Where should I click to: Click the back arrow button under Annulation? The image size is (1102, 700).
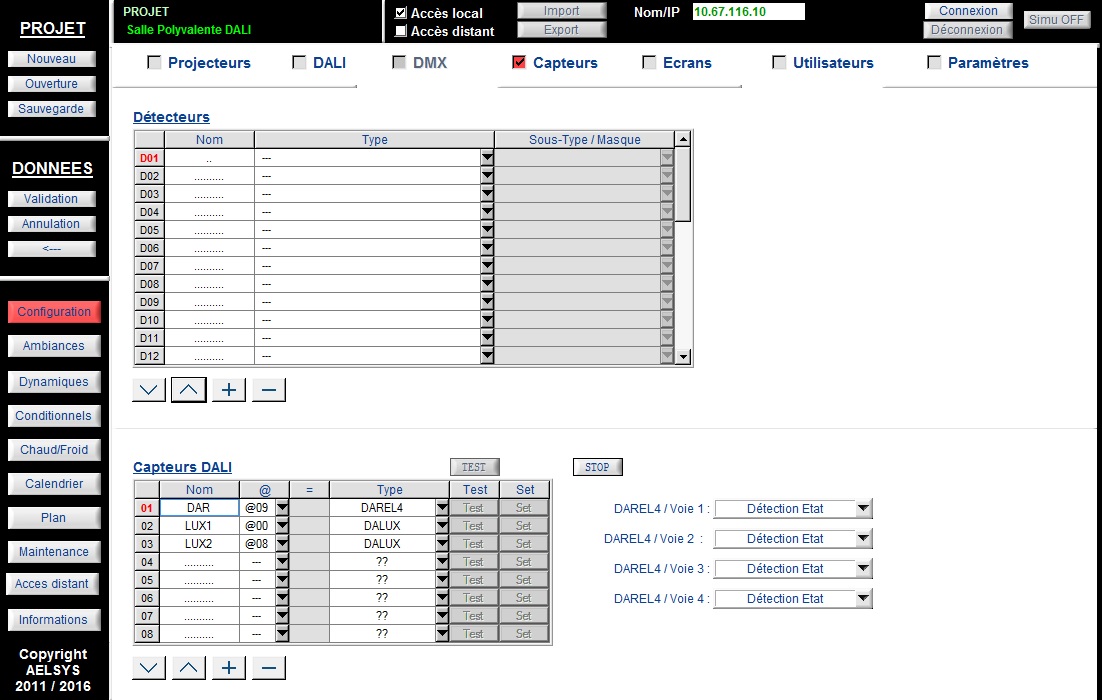click(x=51, y=249)
